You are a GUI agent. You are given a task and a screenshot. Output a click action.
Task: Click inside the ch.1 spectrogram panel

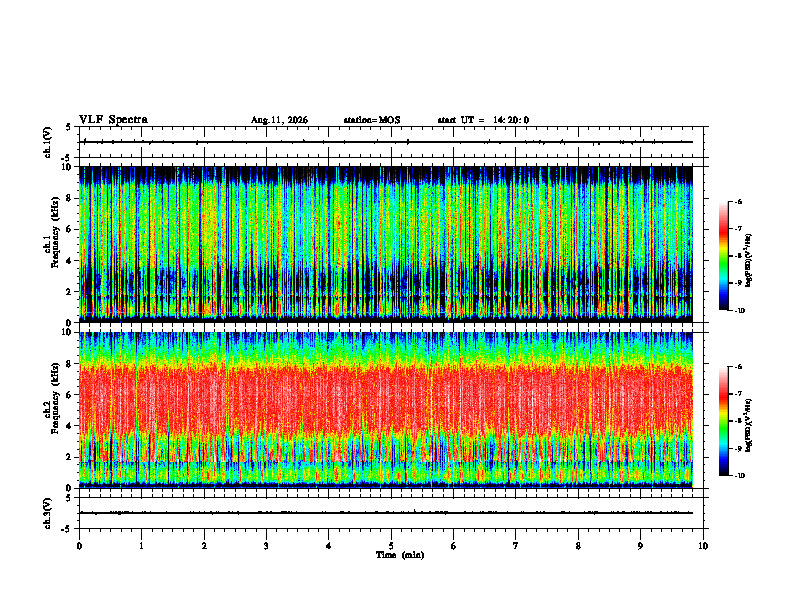point(386,244)
